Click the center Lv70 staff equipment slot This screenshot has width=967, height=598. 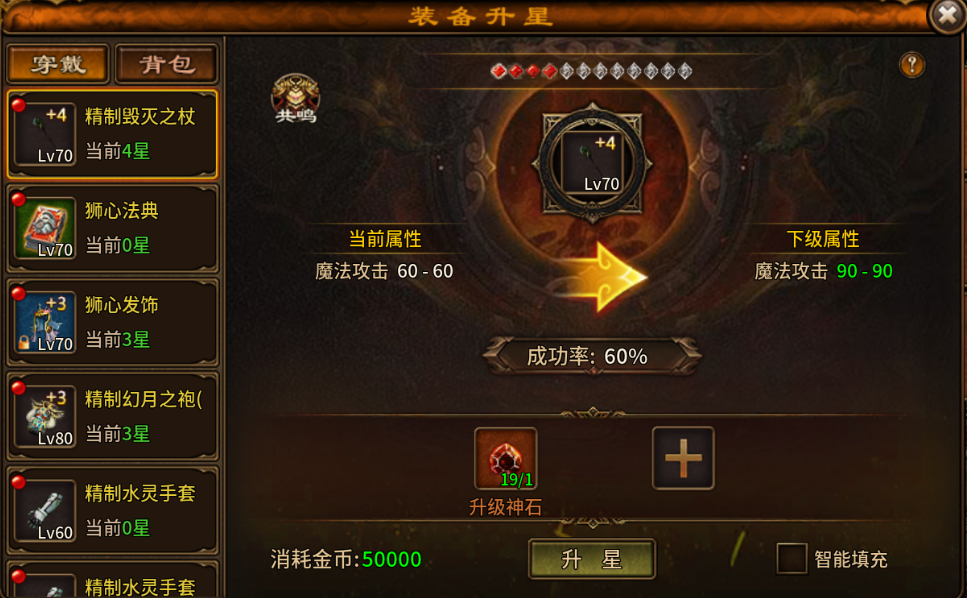[x=592, y=163]
